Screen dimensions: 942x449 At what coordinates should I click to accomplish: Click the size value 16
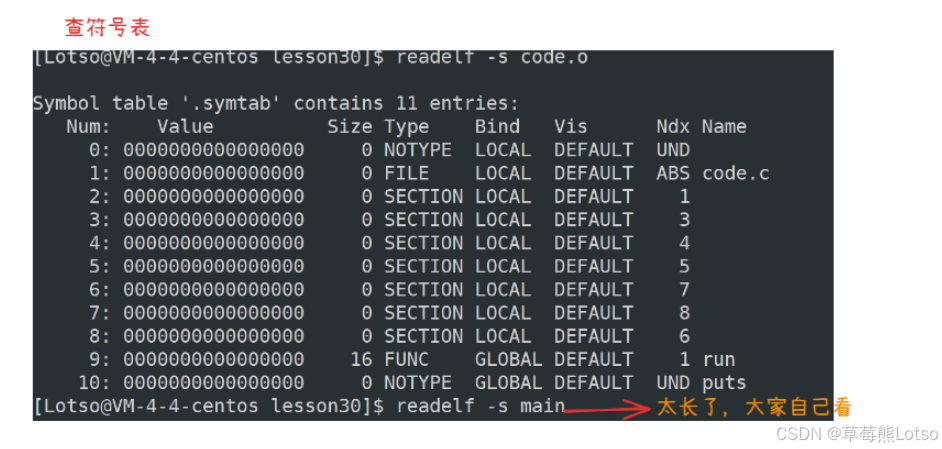click(361, 359)
